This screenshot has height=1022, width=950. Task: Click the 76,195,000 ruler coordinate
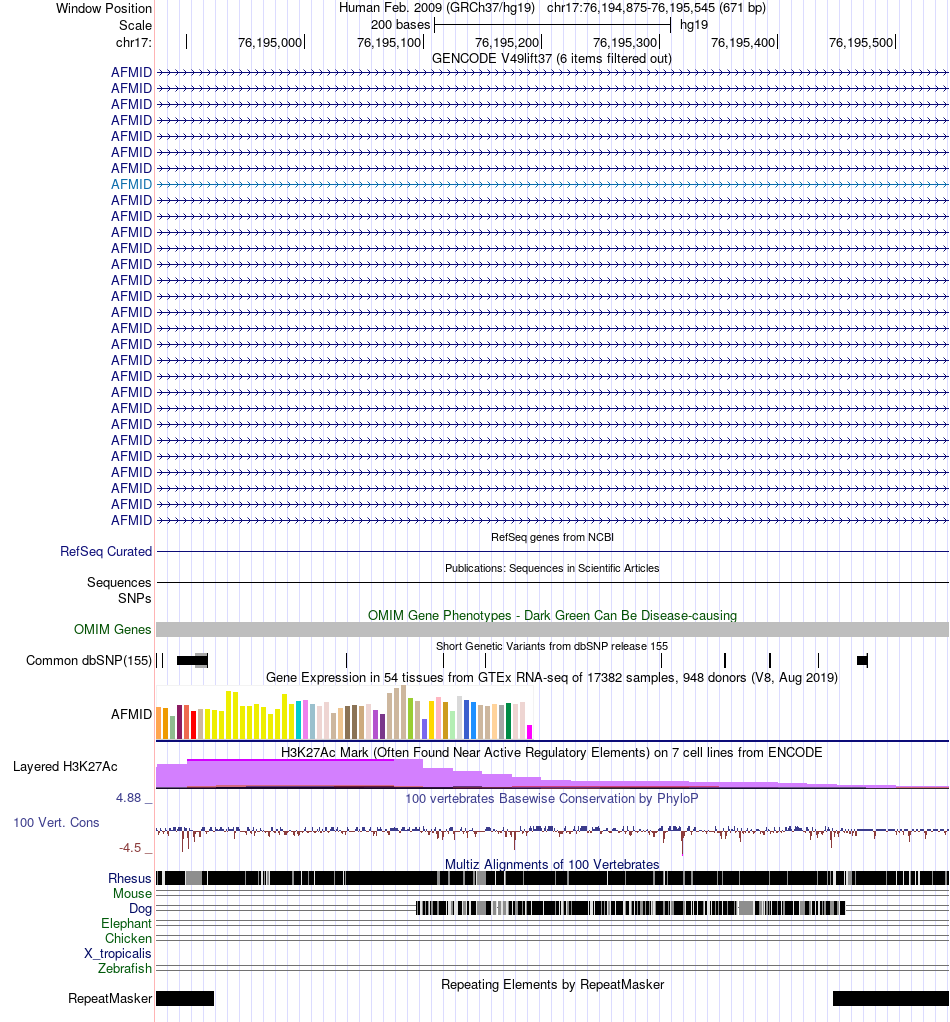click(x=270, y=42)
